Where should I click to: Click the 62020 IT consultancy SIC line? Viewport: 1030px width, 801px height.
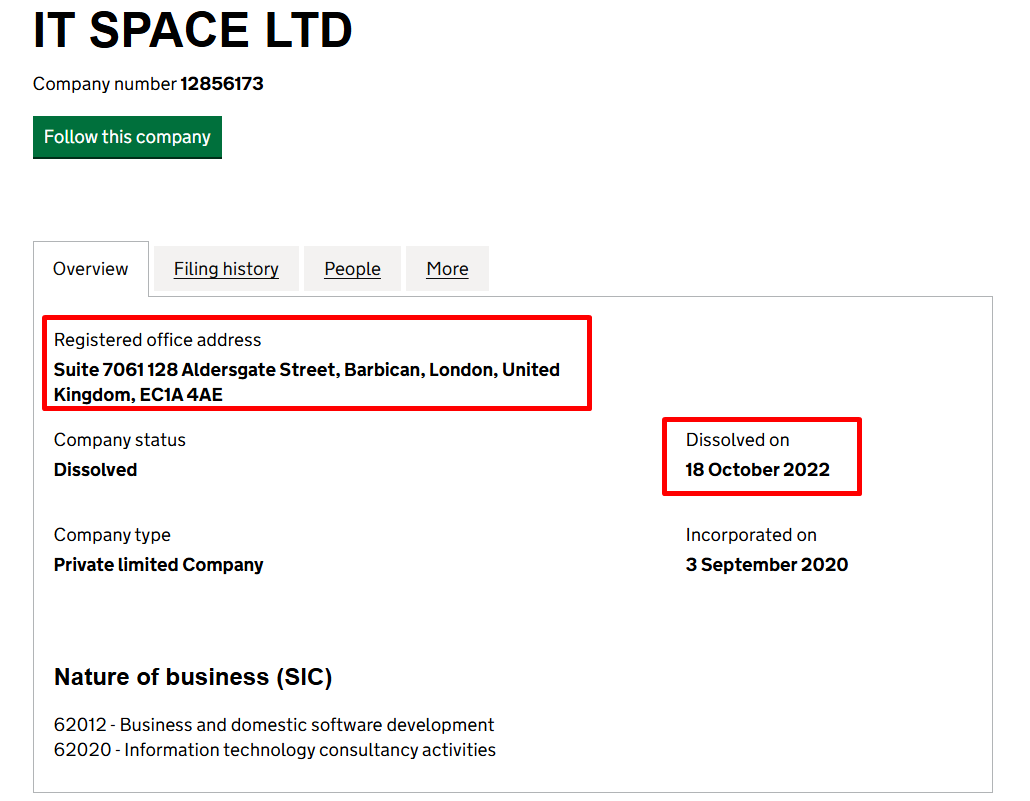pyautogui.click(x=275, y=750)
